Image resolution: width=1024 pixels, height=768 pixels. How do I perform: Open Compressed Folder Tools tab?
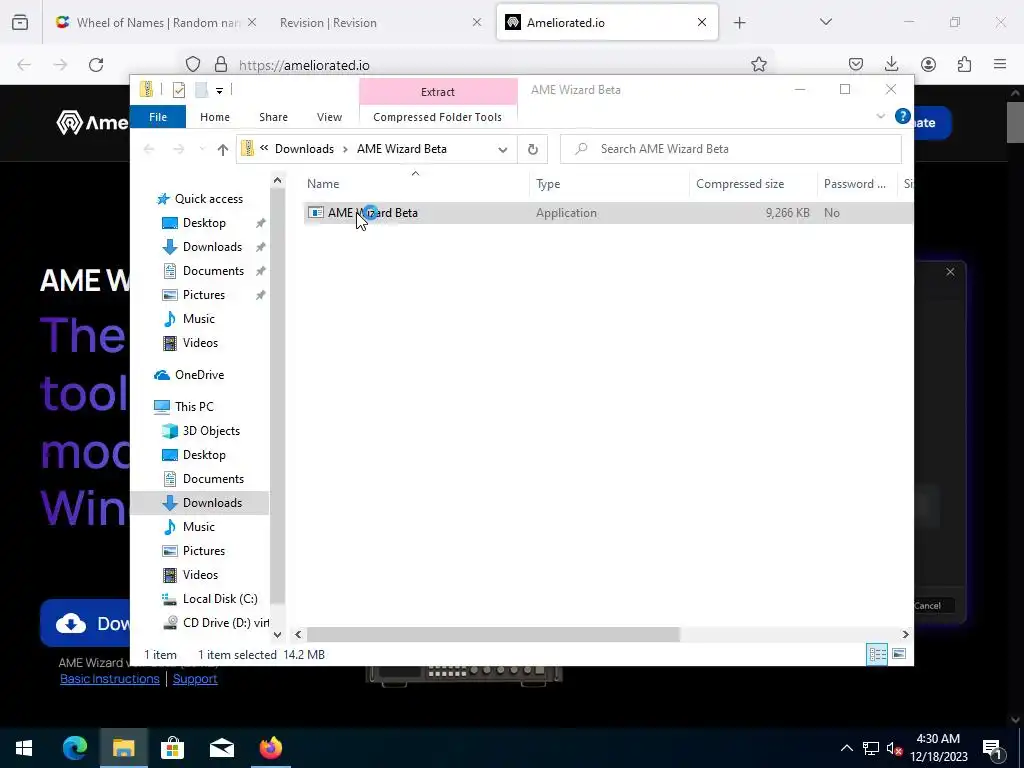click(438, 117)
